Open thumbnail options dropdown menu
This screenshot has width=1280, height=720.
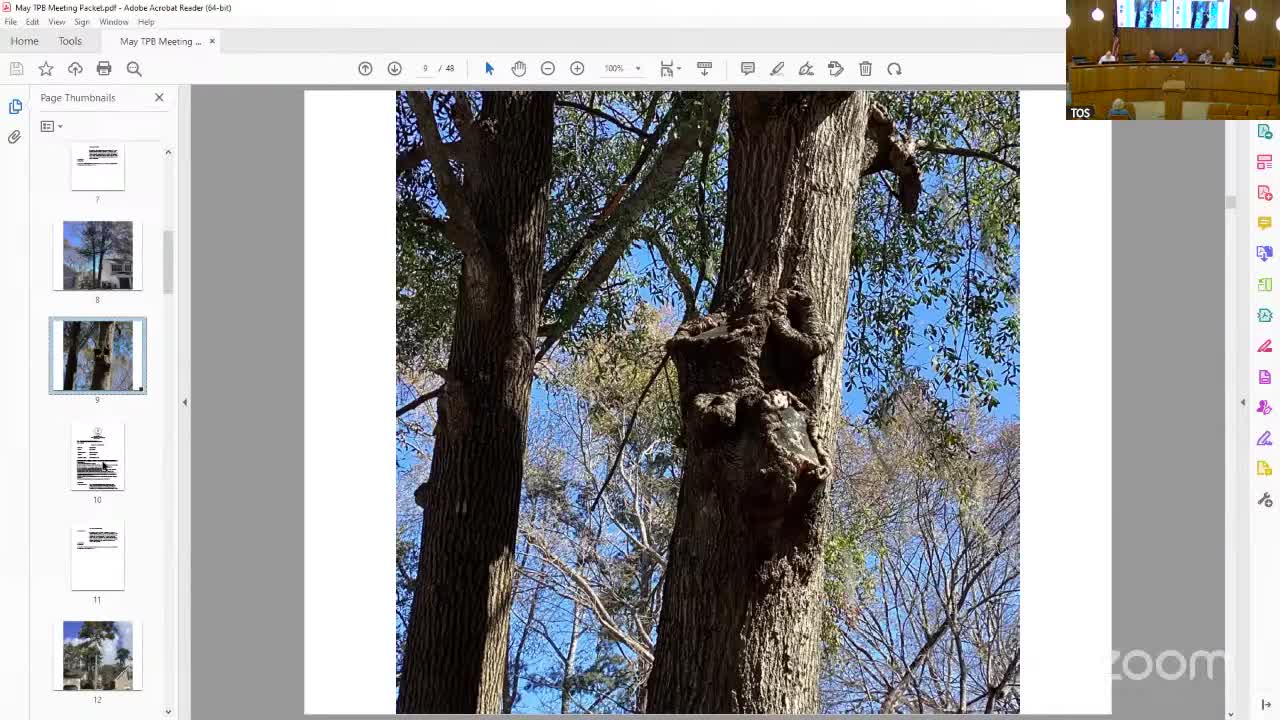coord(51,126)
